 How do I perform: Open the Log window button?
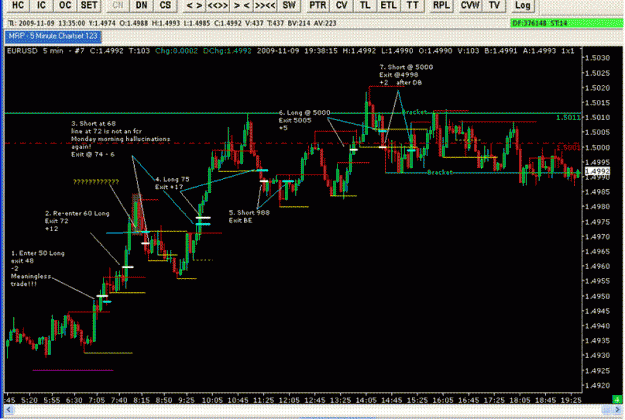click(523, 5)
